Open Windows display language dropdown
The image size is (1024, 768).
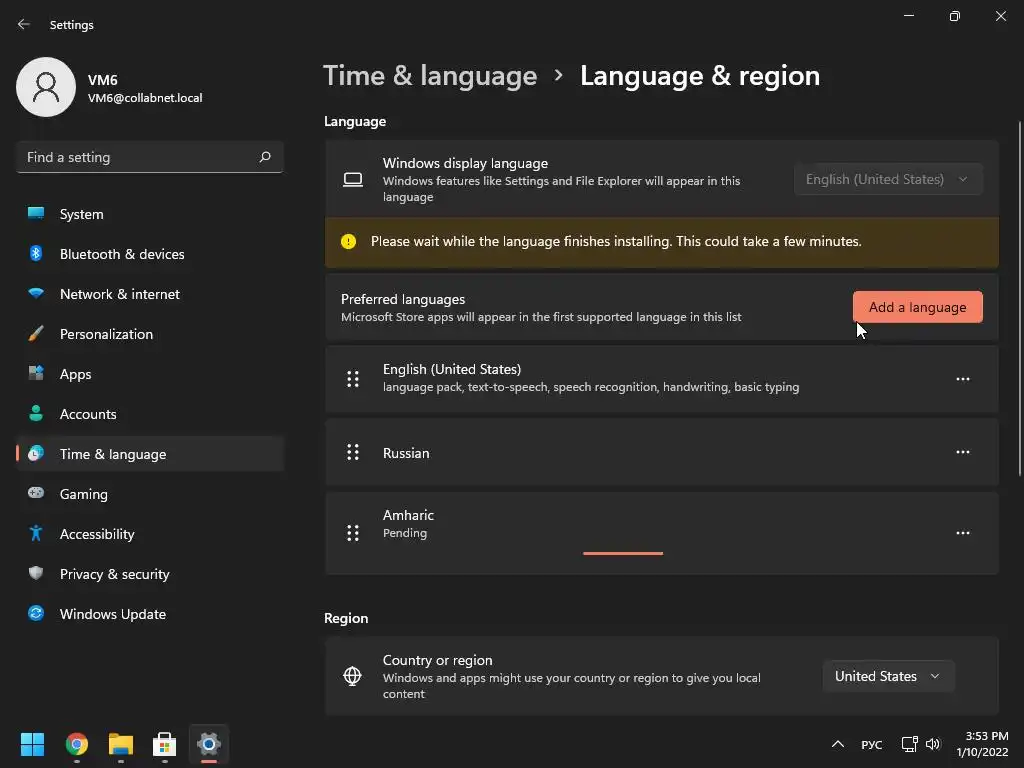click(x=888, y=179)
